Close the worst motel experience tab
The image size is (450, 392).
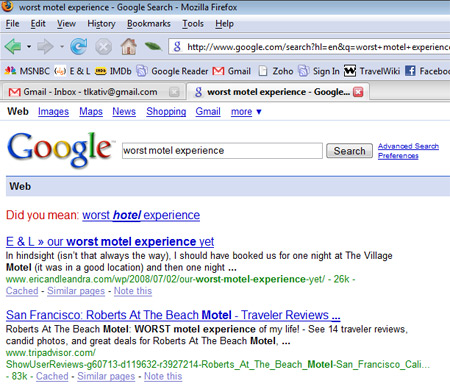coord(358,92)
